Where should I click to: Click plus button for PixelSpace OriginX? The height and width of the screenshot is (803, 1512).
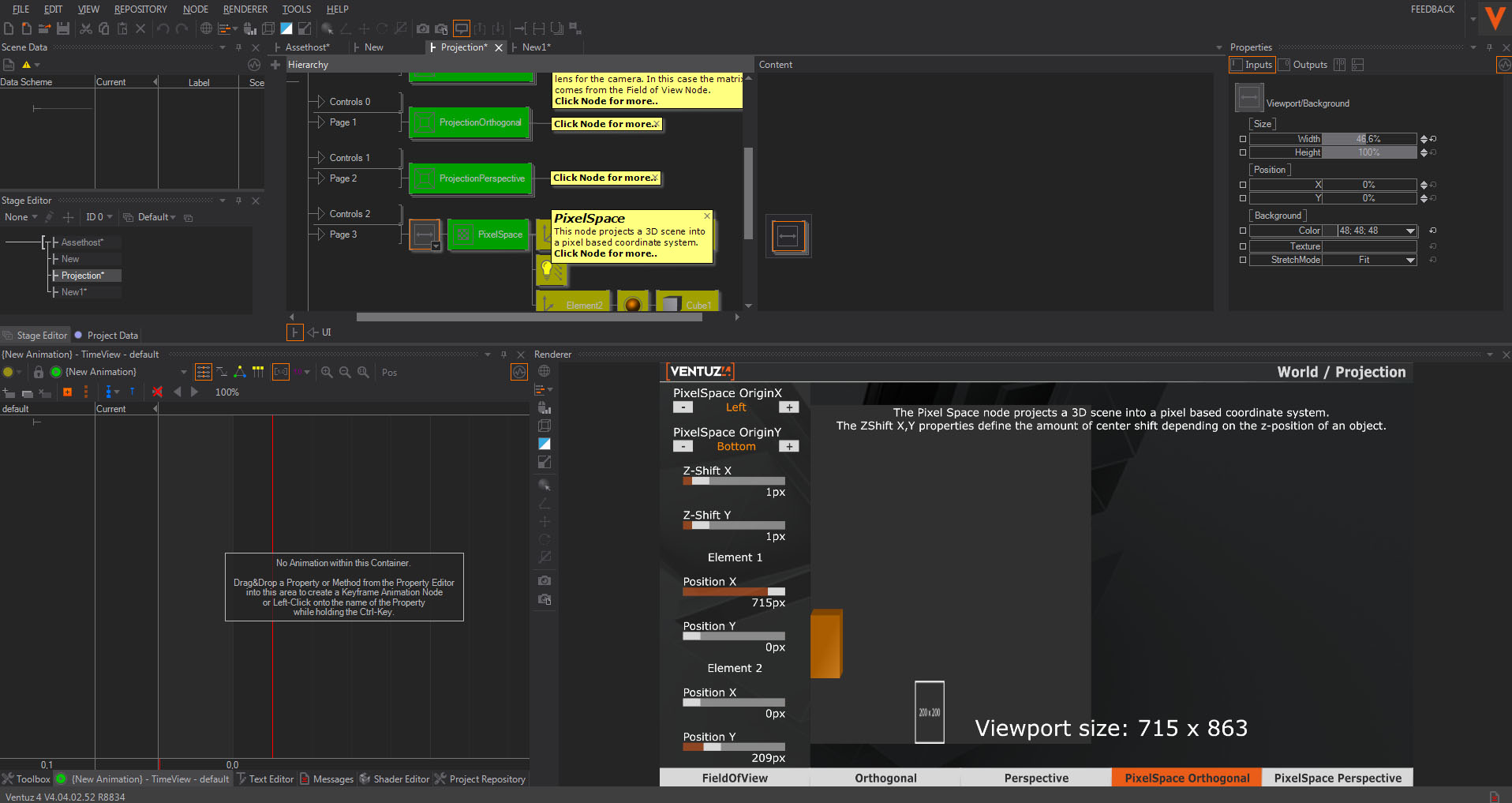point(788,407)
